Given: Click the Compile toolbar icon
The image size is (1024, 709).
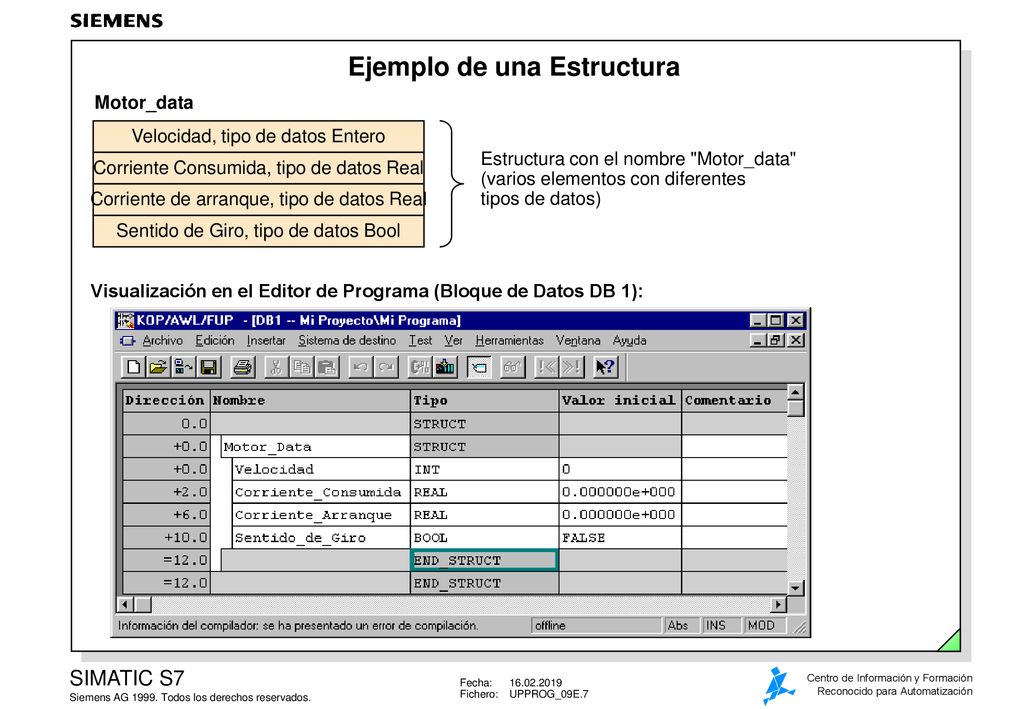Looking at the screenshot, I should click(419, 368).
